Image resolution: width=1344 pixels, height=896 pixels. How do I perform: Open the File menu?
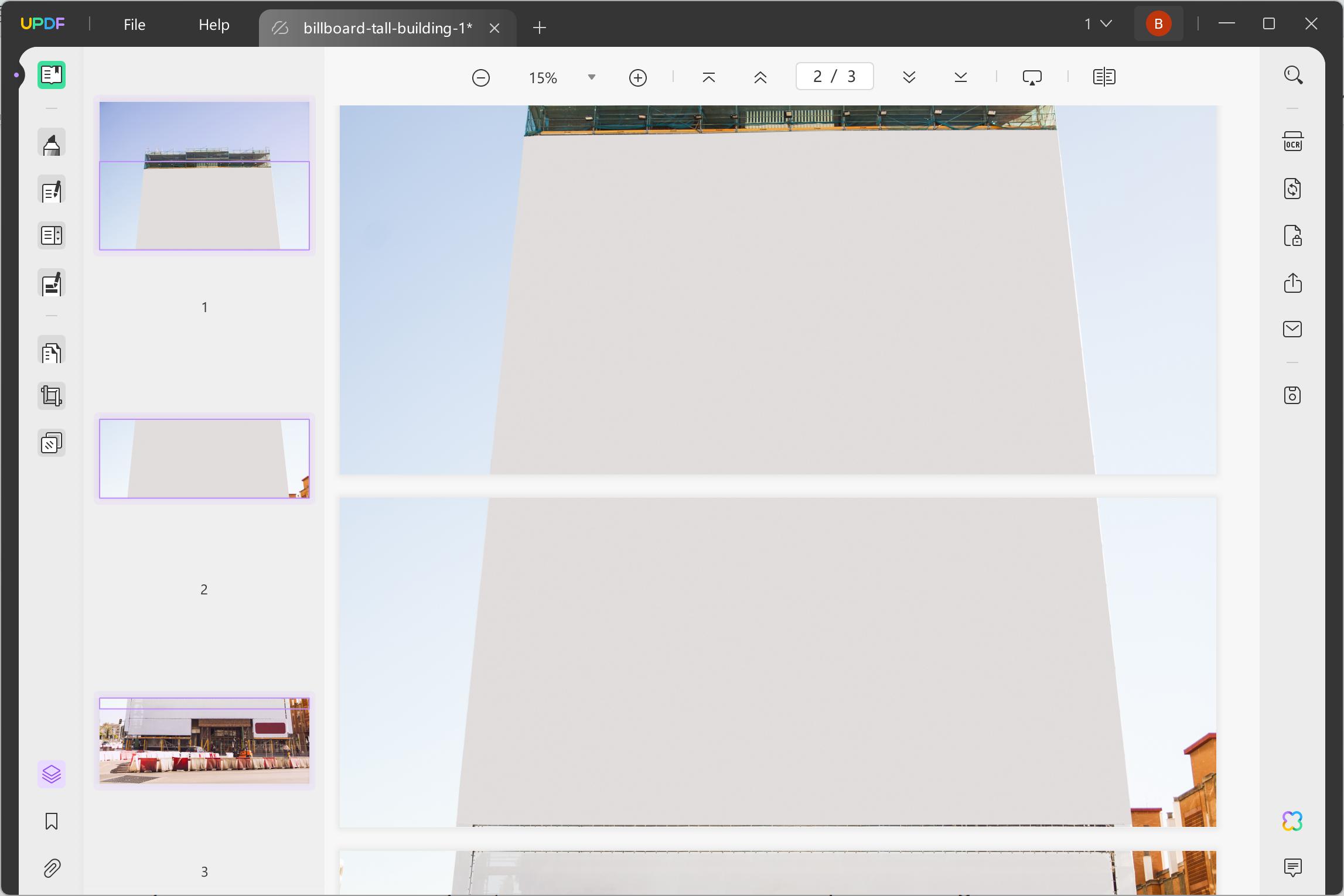pos(134,25)
